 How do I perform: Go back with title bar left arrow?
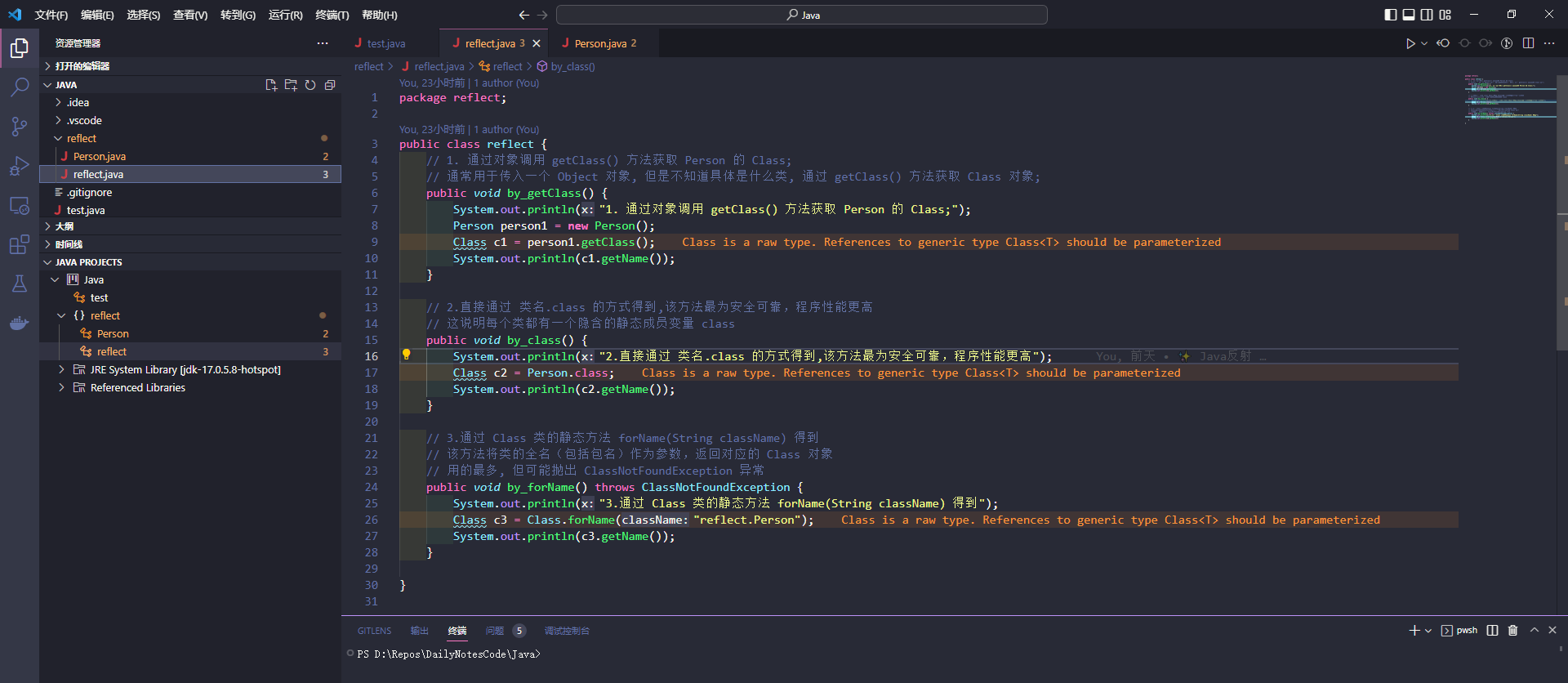pos(524,15)
